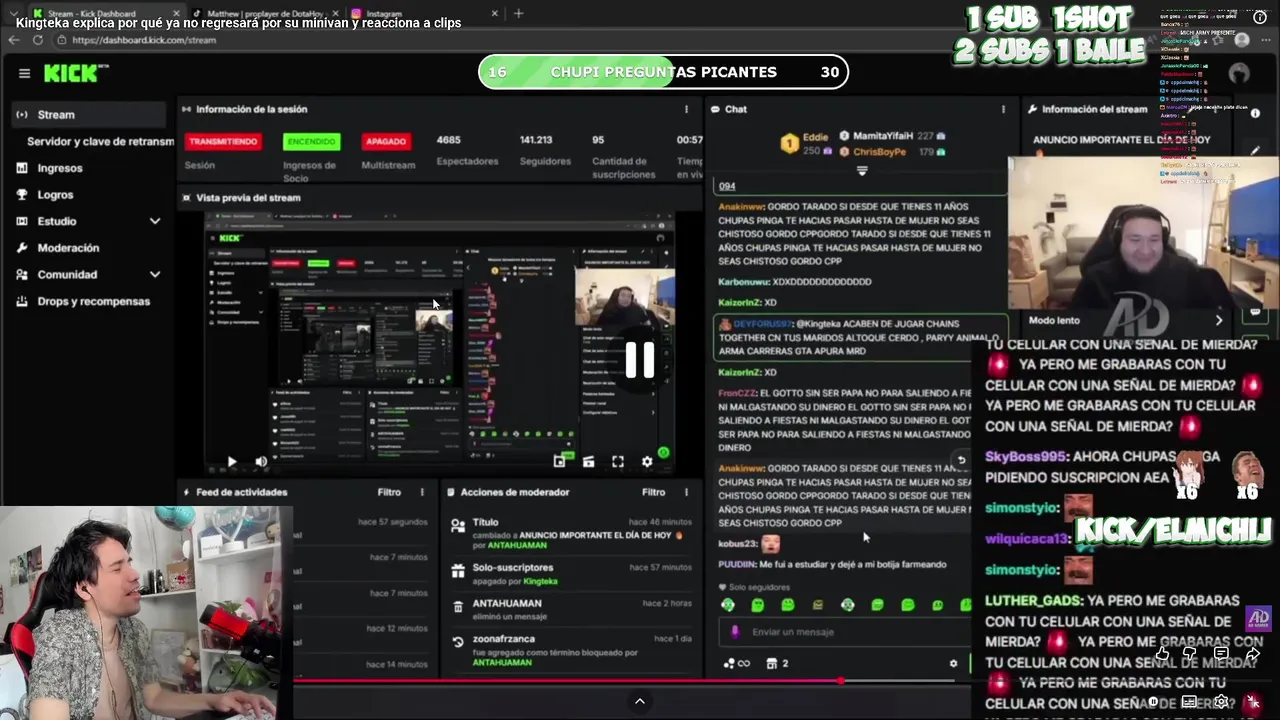Screen dimensions: 1280x720
Task: Open chat settings gear below message box
Action: pos(953,663)
